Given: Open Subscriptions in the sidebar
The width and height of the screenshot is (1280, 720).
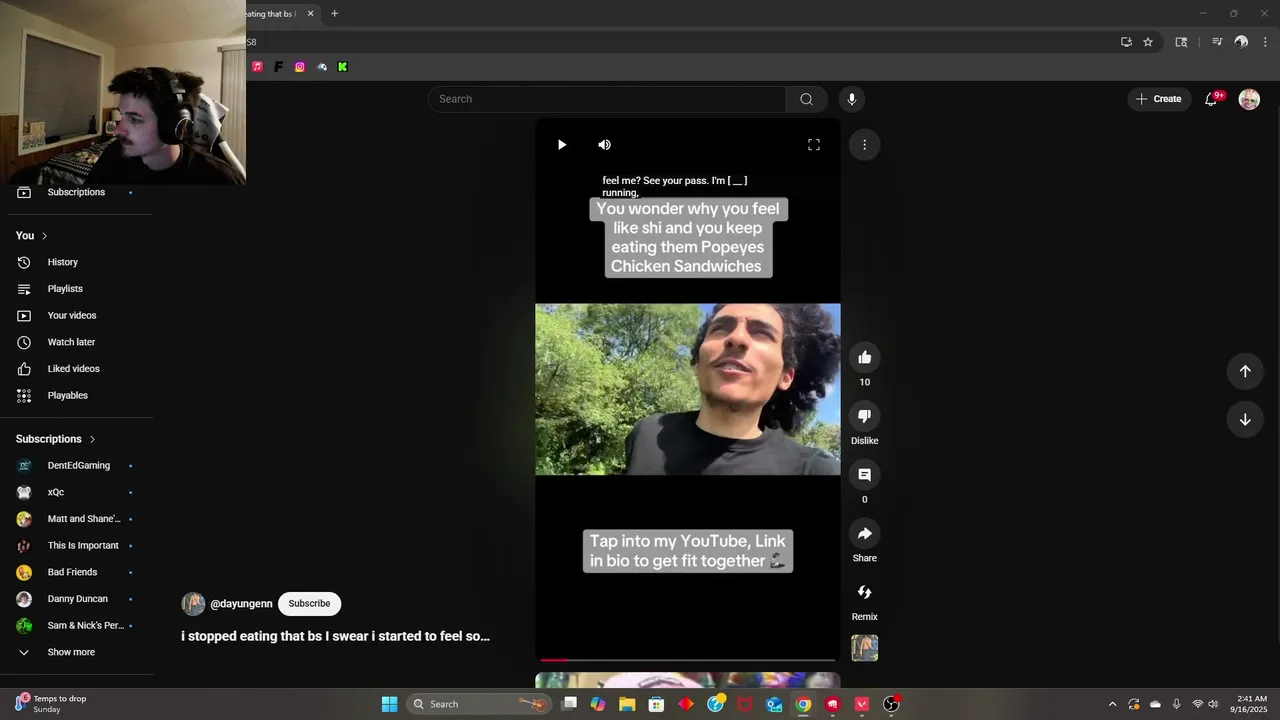Looking at the screenshot, I should click(x=76, y=192).
